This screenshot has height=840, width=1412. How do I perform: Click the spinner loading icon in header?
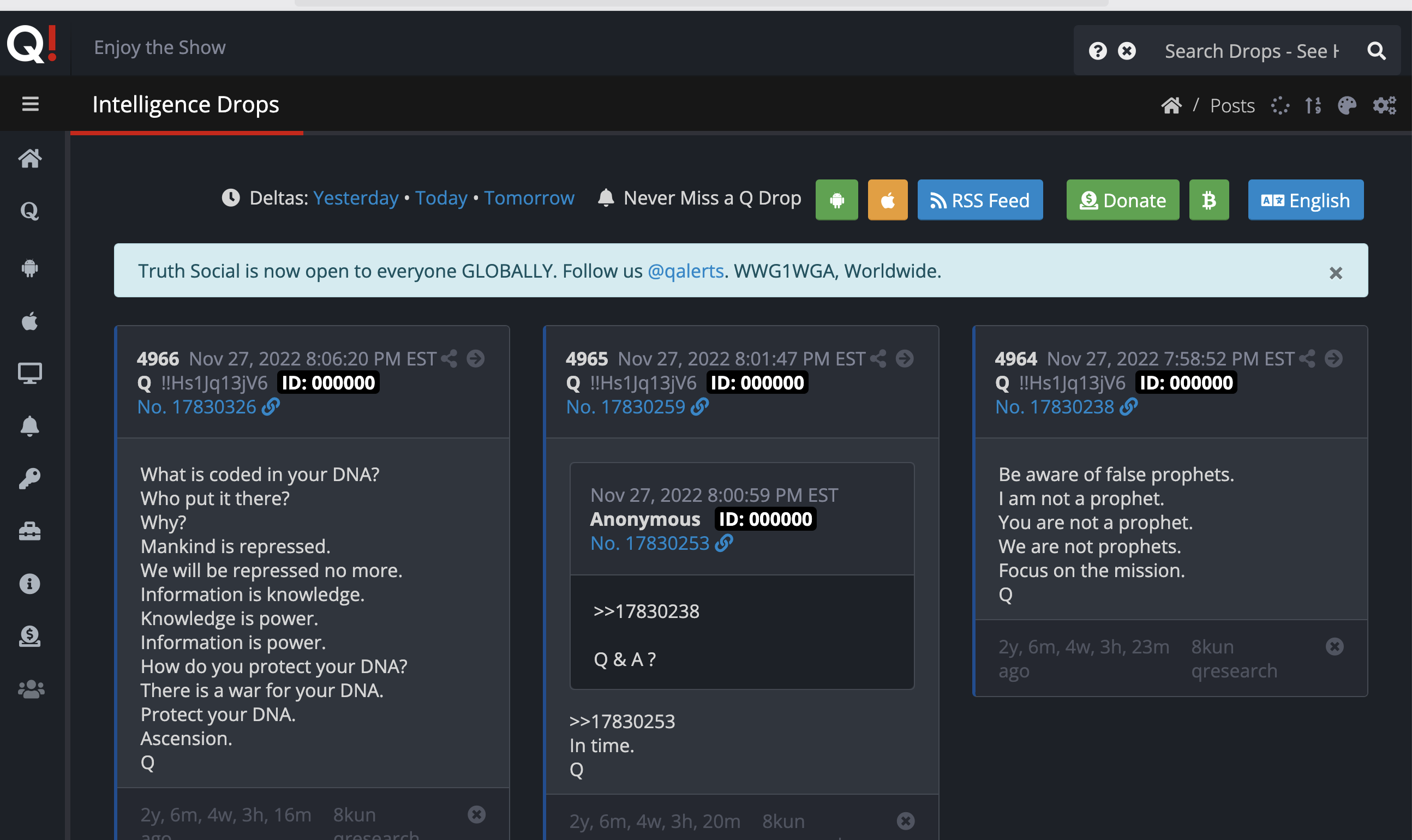coord(1280,106)
